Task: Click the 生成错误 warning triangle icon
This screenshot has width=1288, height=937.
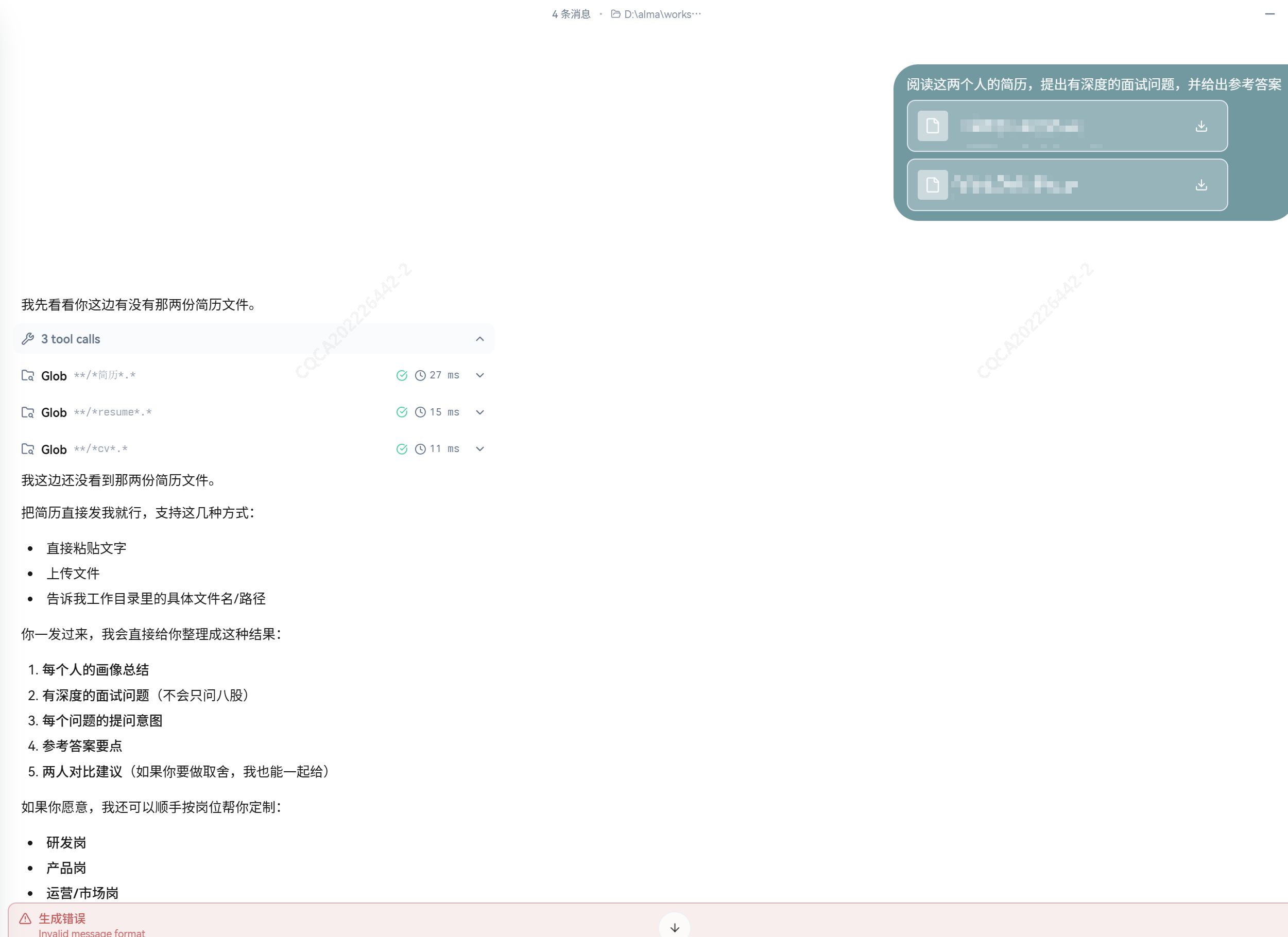Action: click(x=26, y=918)
